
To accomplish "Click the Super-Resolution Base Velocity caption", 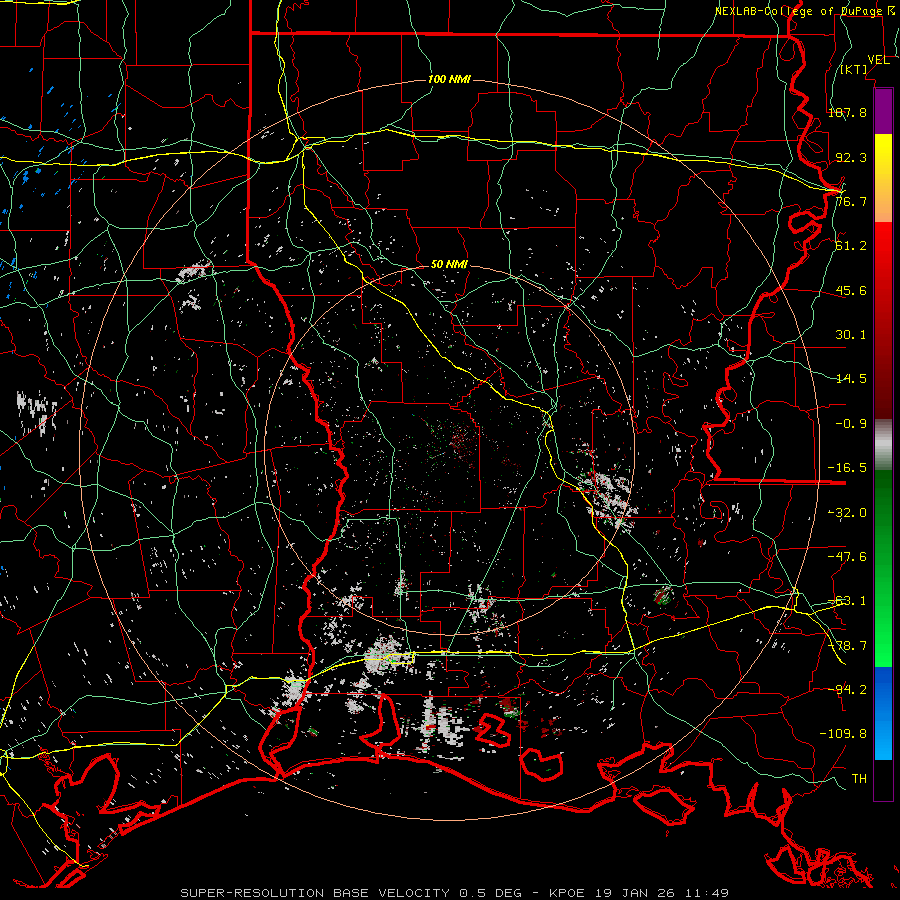I will [x=455, y=893].
